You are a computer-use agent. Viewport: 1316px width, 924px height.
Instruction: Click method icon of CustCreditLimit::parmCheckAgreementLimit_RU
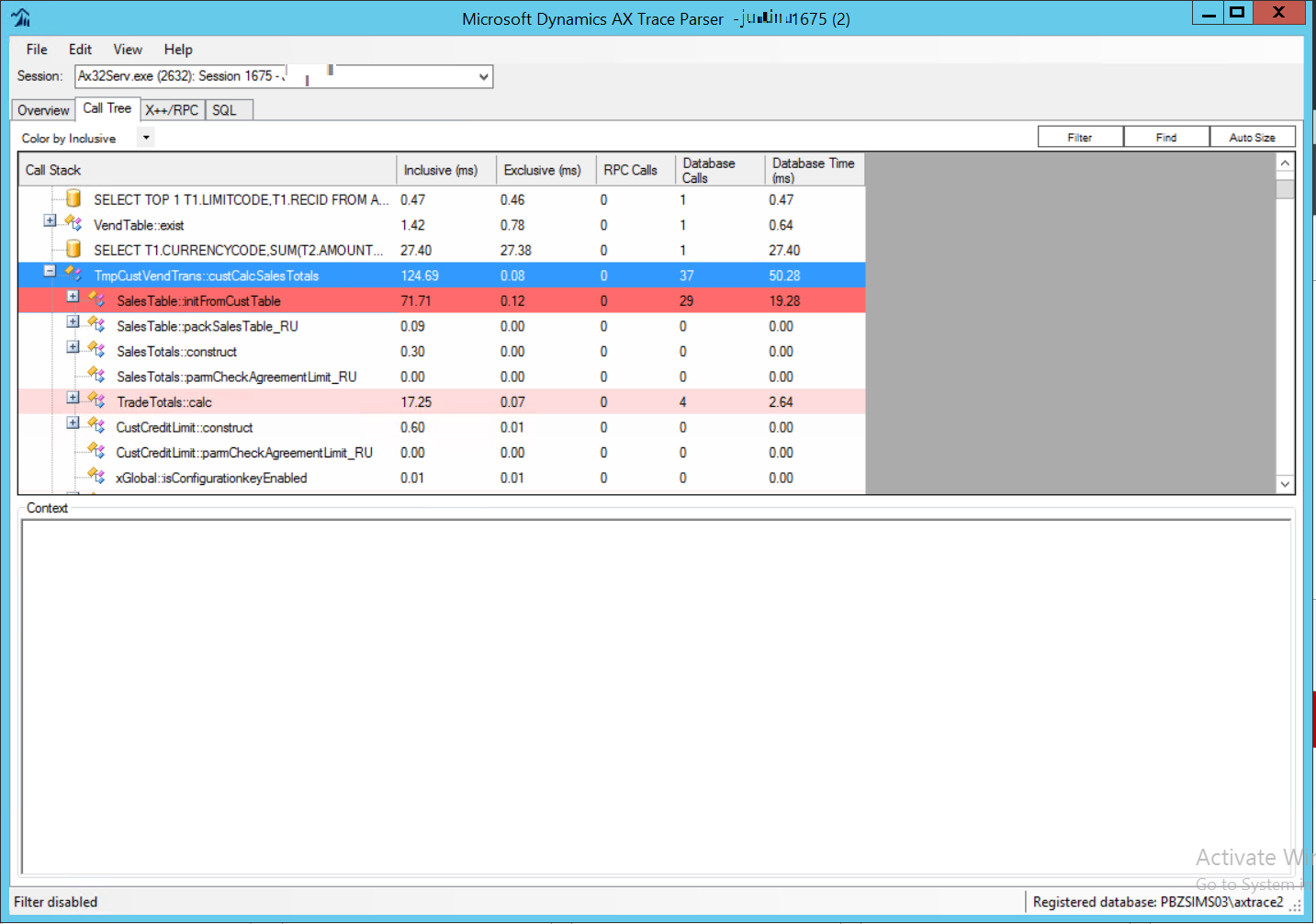click(x=96, y=451)
